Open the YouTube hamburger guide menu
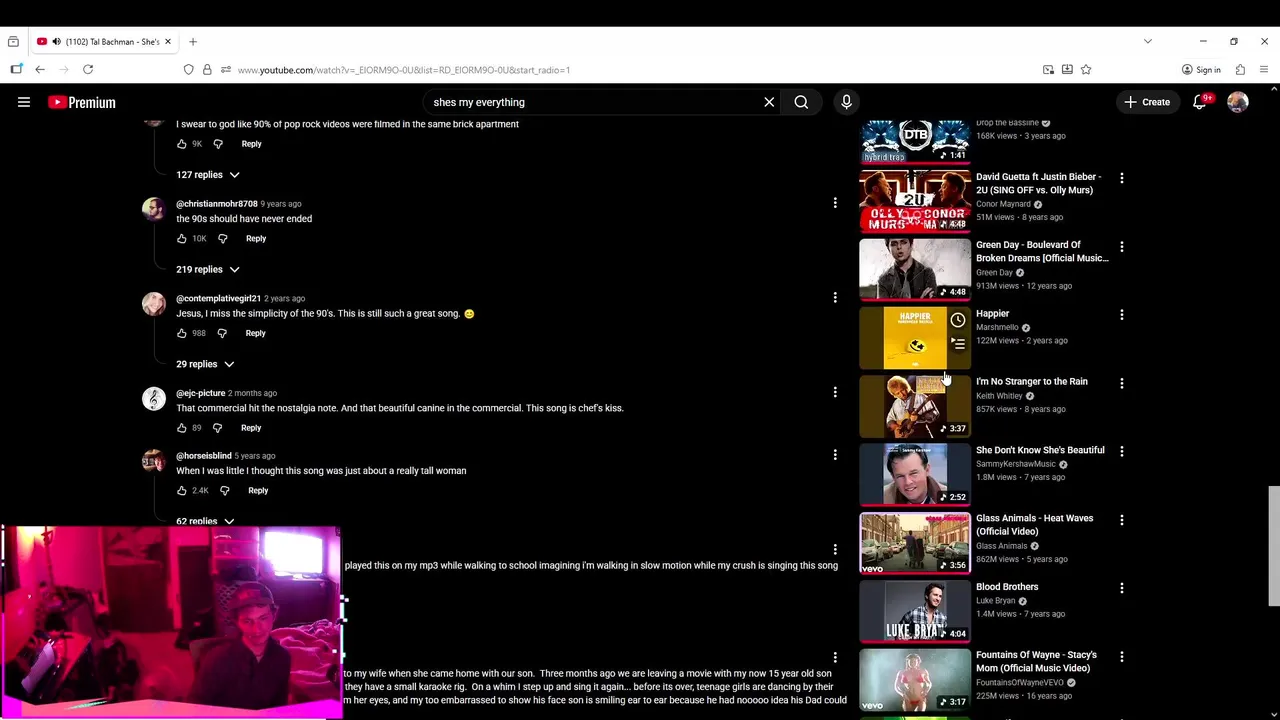The height and width of the screenshot is (720, 1280). point(24,102)
